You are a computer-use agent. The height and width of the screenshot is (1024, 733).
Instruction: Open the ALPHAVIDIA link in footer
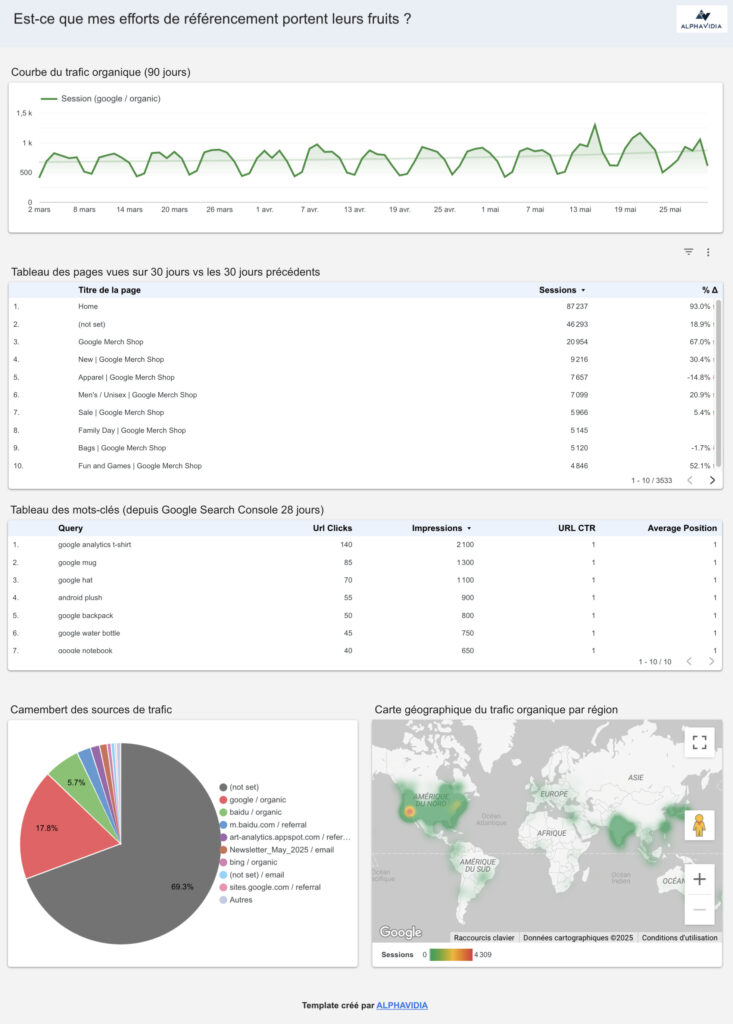402,1005
